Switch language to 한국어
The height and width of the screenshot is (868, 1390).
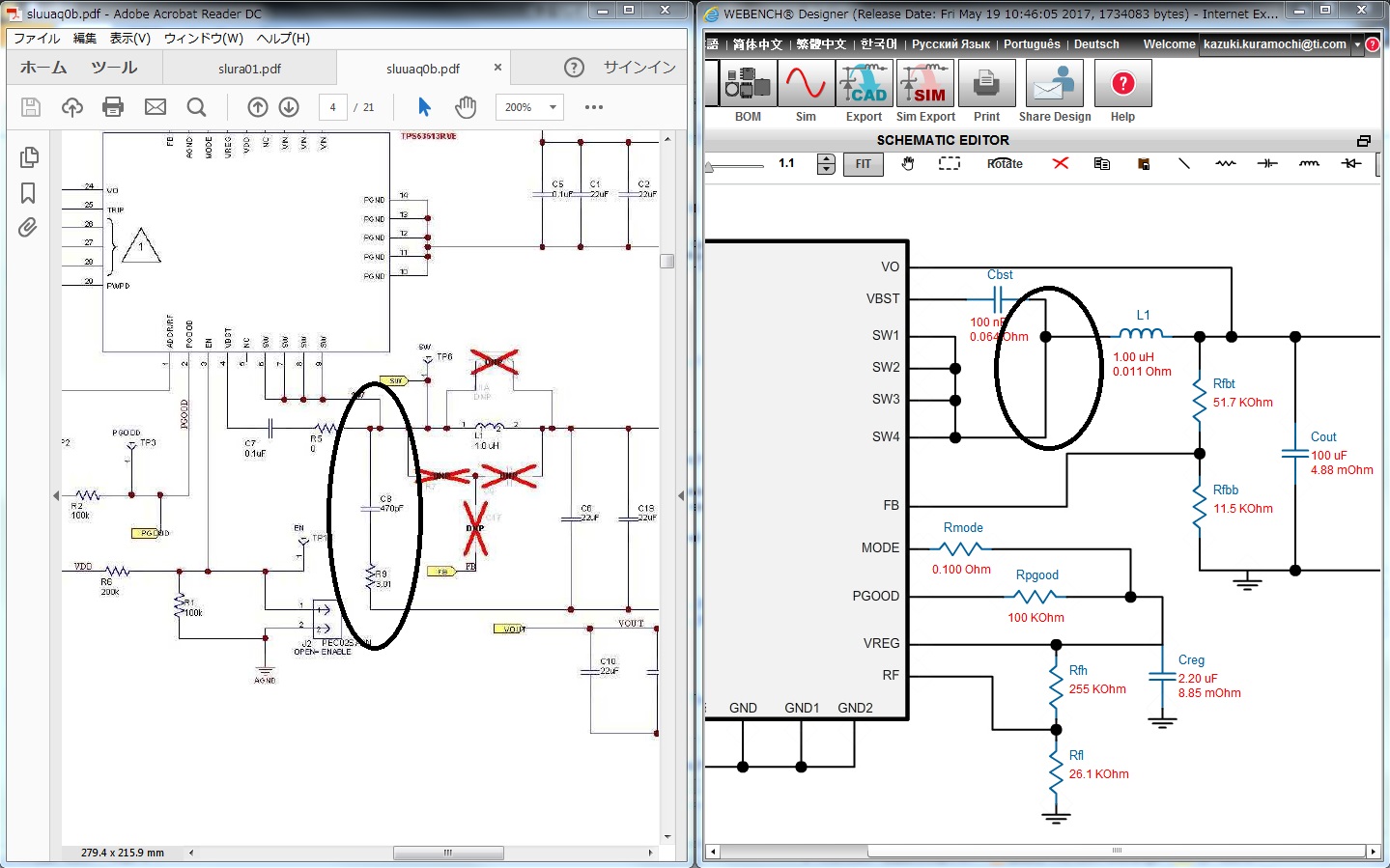[879, 44]
